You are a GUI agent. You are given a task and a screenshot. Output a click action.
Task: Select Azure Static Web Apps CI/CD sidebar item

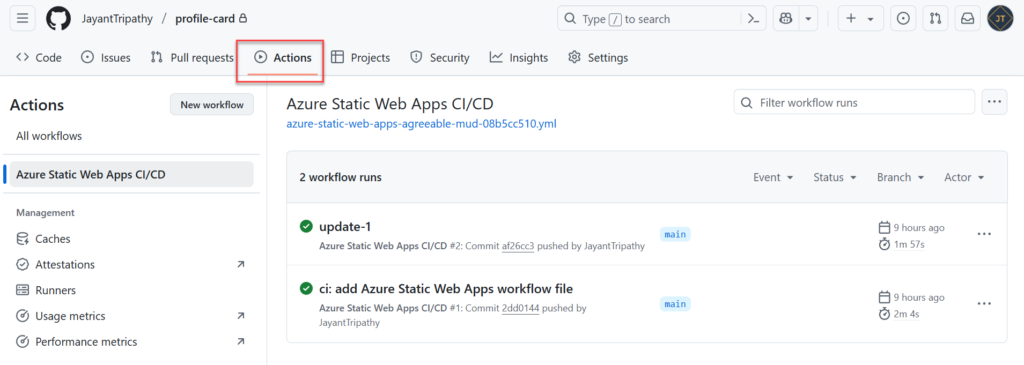tap(131, 174)
